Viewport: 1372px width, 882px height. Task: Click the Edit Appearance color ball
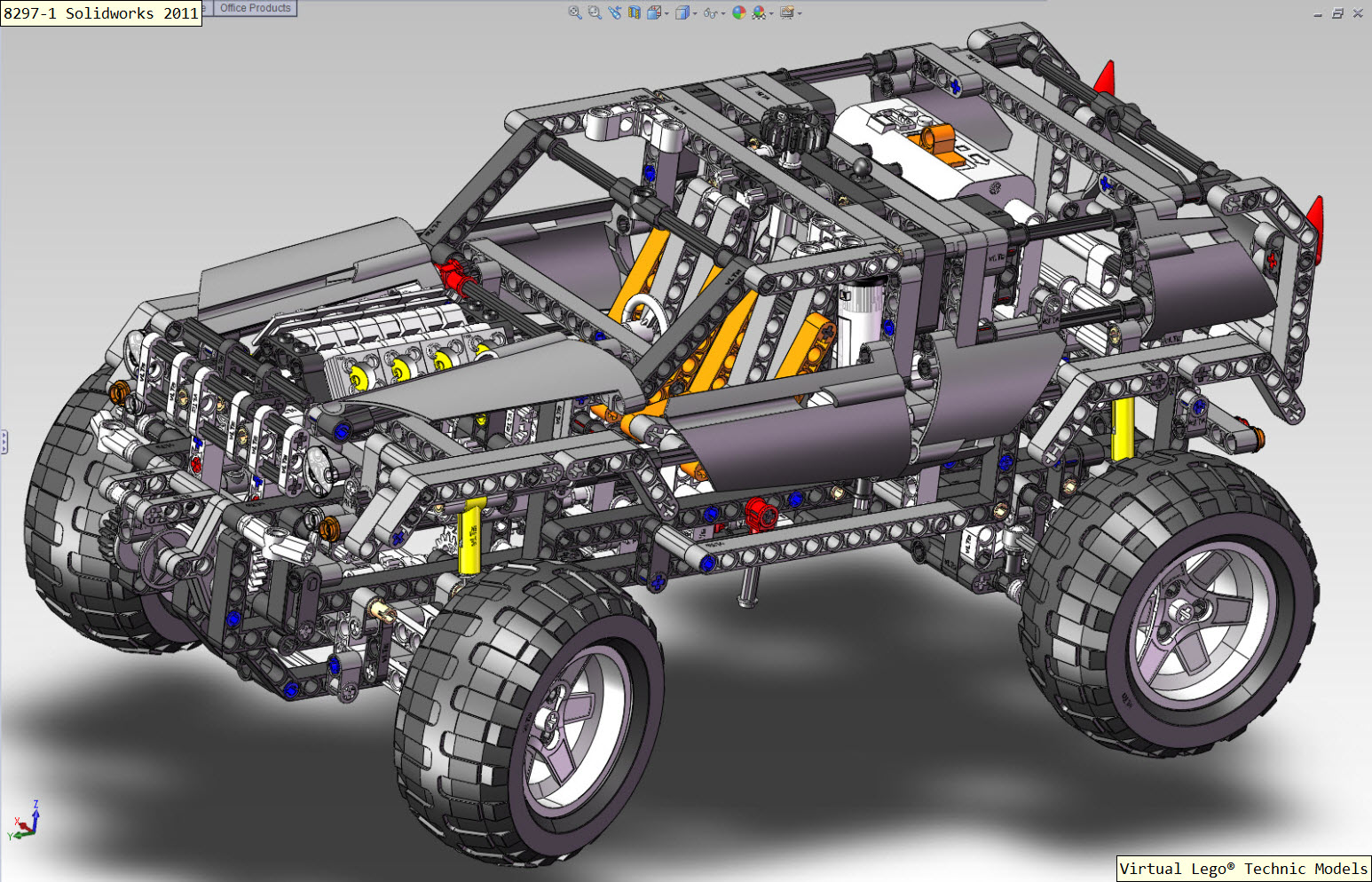click(739, 12)
